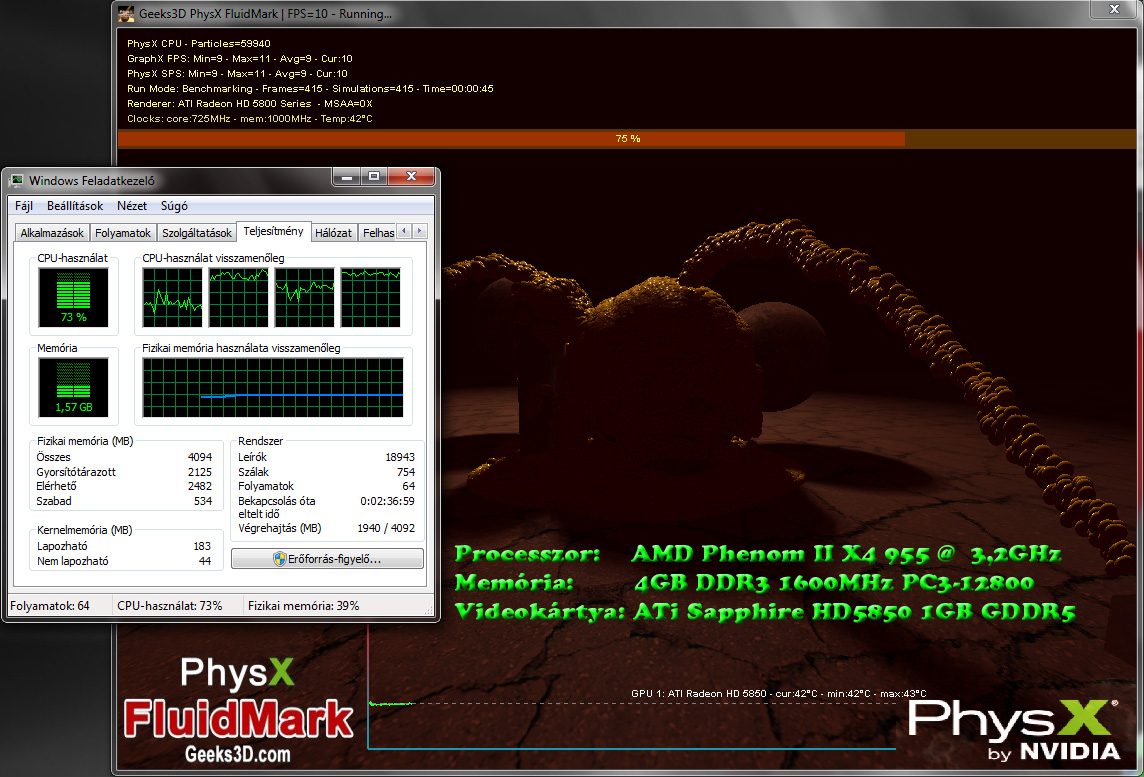The width and height of the screenshot is (1144, 777).
Task: Close the Windows Feladatkezelő window
Action: pos(411,177)
